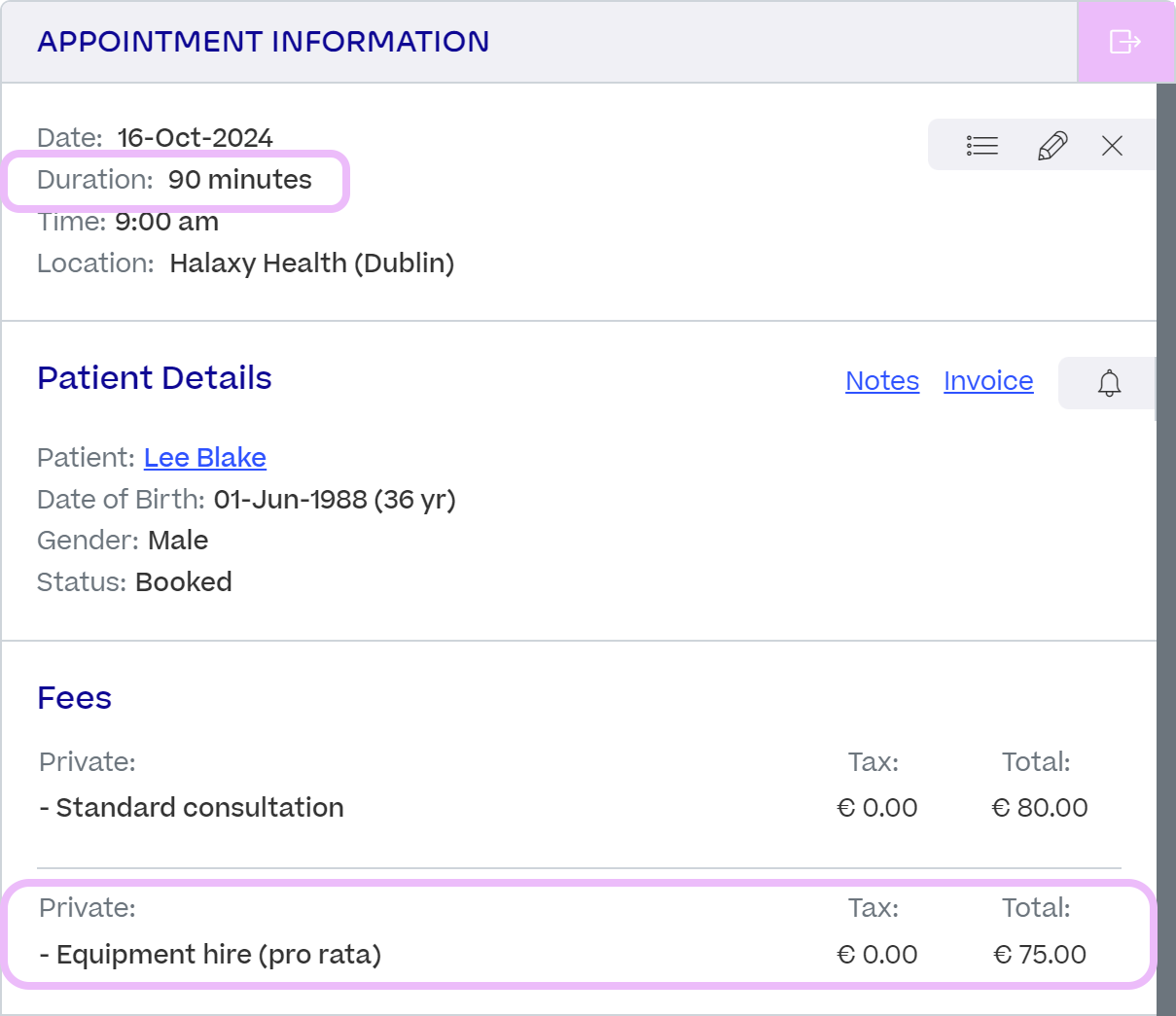
Task: Open the Notes link
Action: point(882,381)
